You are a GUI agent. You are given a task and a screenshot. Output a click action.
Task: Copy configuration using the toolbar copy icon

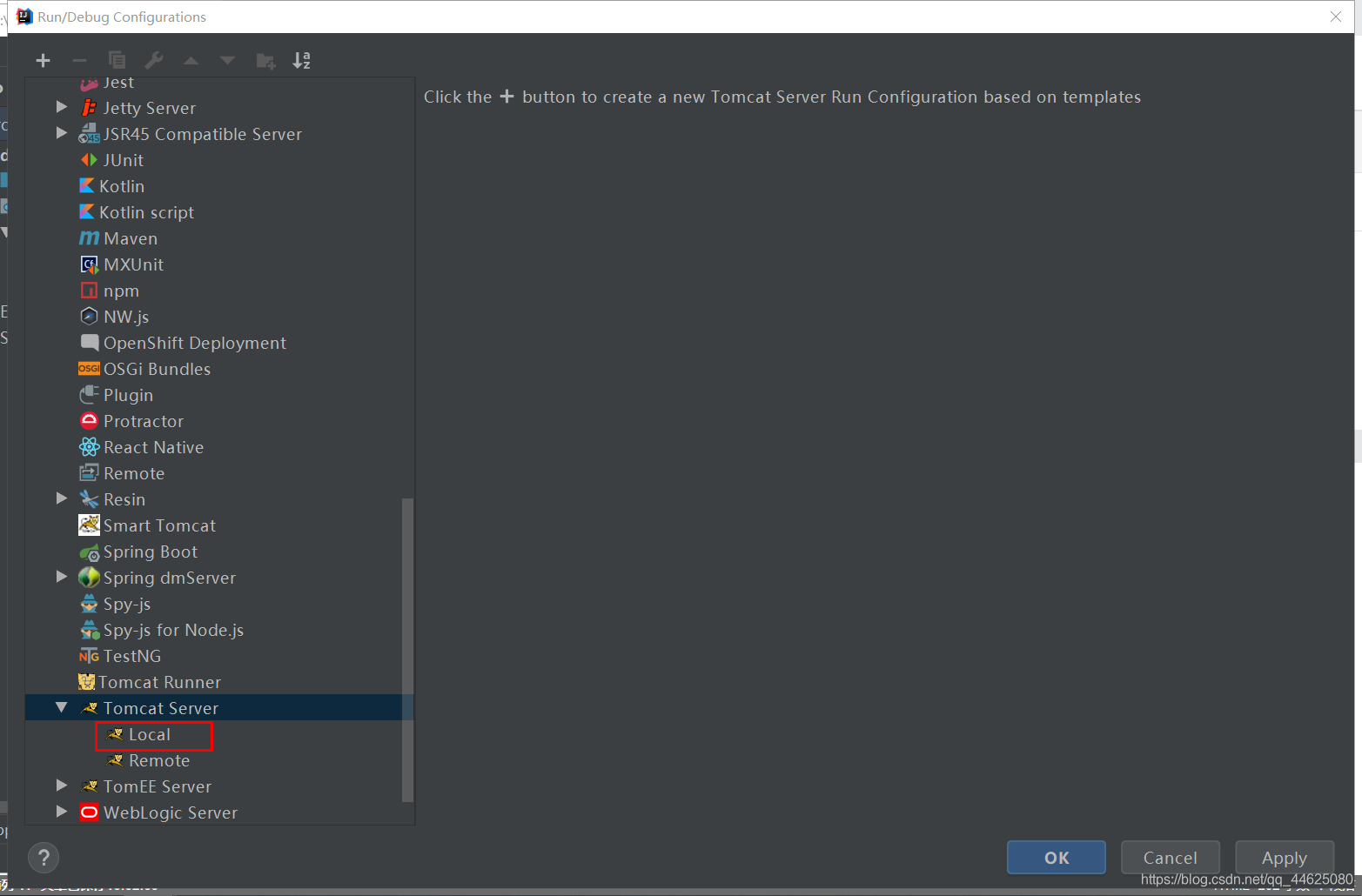tap(117, 60)
